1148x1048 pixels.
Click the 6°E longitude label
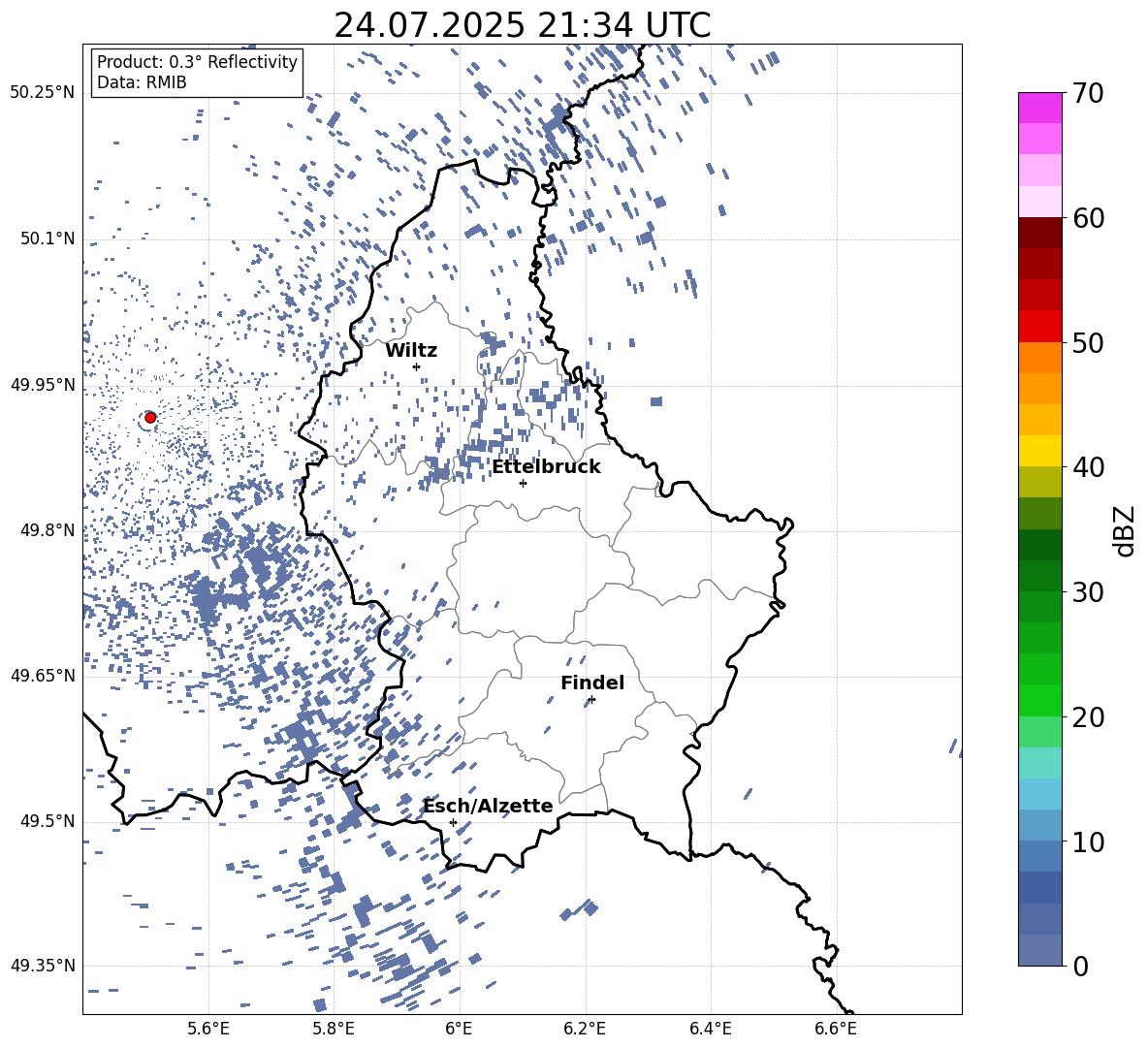click(459, 1029)
